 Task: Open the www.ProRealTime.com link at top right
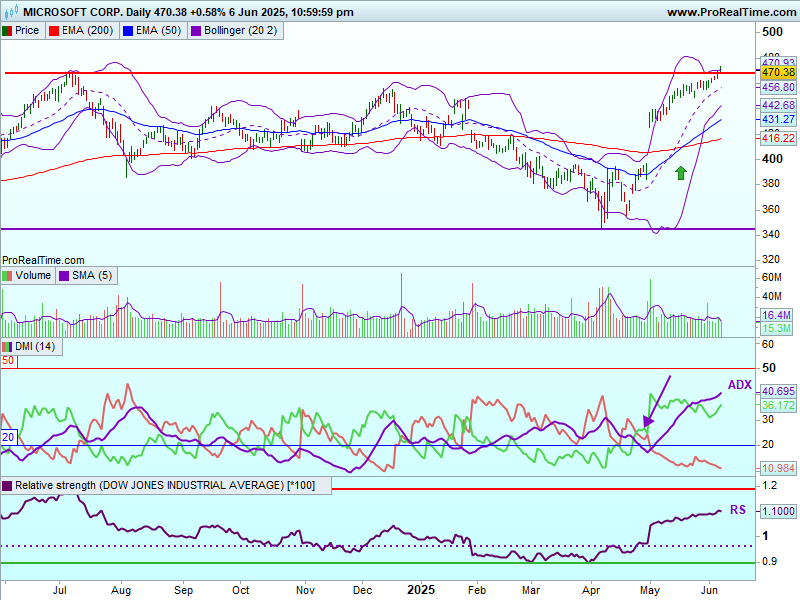click(x=731, y=12)
